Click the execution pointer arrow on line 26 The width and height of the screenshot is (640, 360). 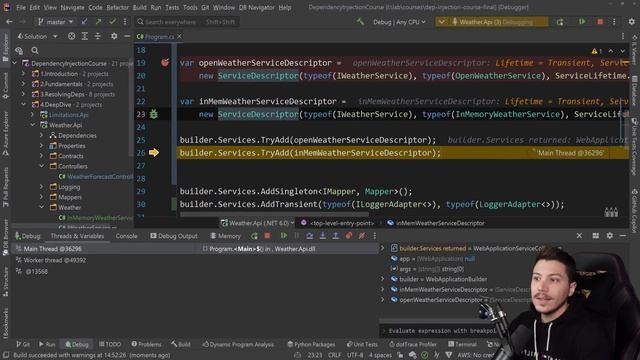coord(154,153)
